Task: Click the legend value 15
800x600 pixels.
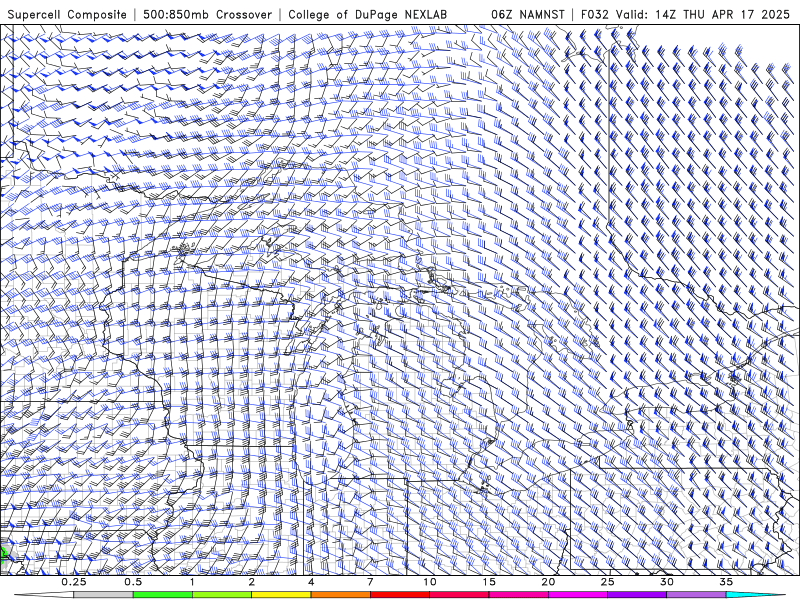Action: point(489,582)
